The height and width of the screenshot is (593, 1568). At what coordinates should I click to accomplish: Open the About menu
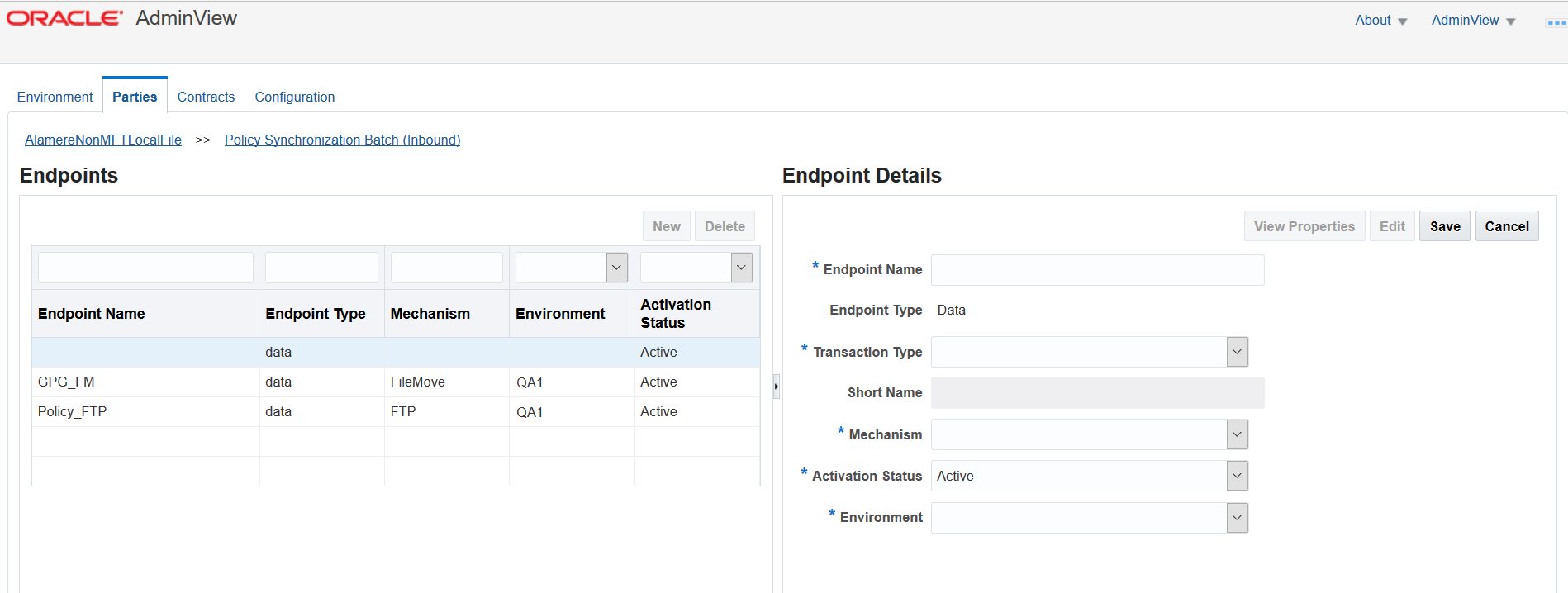pyautogui.click(x=1380, y=21)
